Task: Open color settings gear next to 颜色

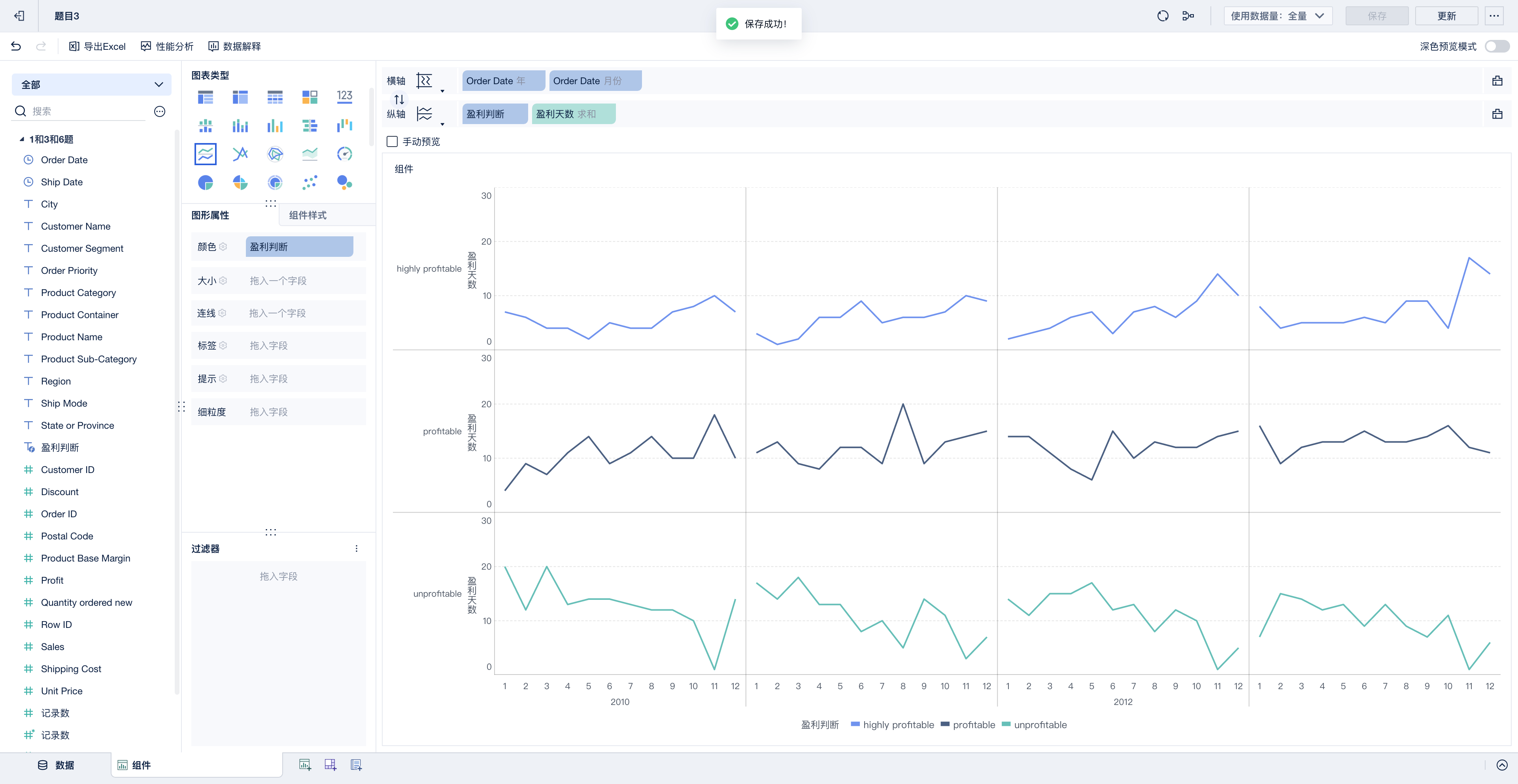Action: (223, 246)
